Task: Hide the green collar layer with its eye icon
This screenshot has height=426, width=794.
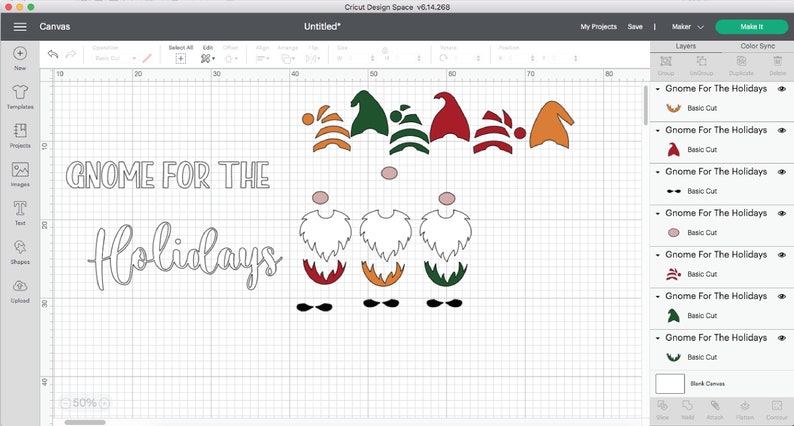Action: (x=782, y=338)
